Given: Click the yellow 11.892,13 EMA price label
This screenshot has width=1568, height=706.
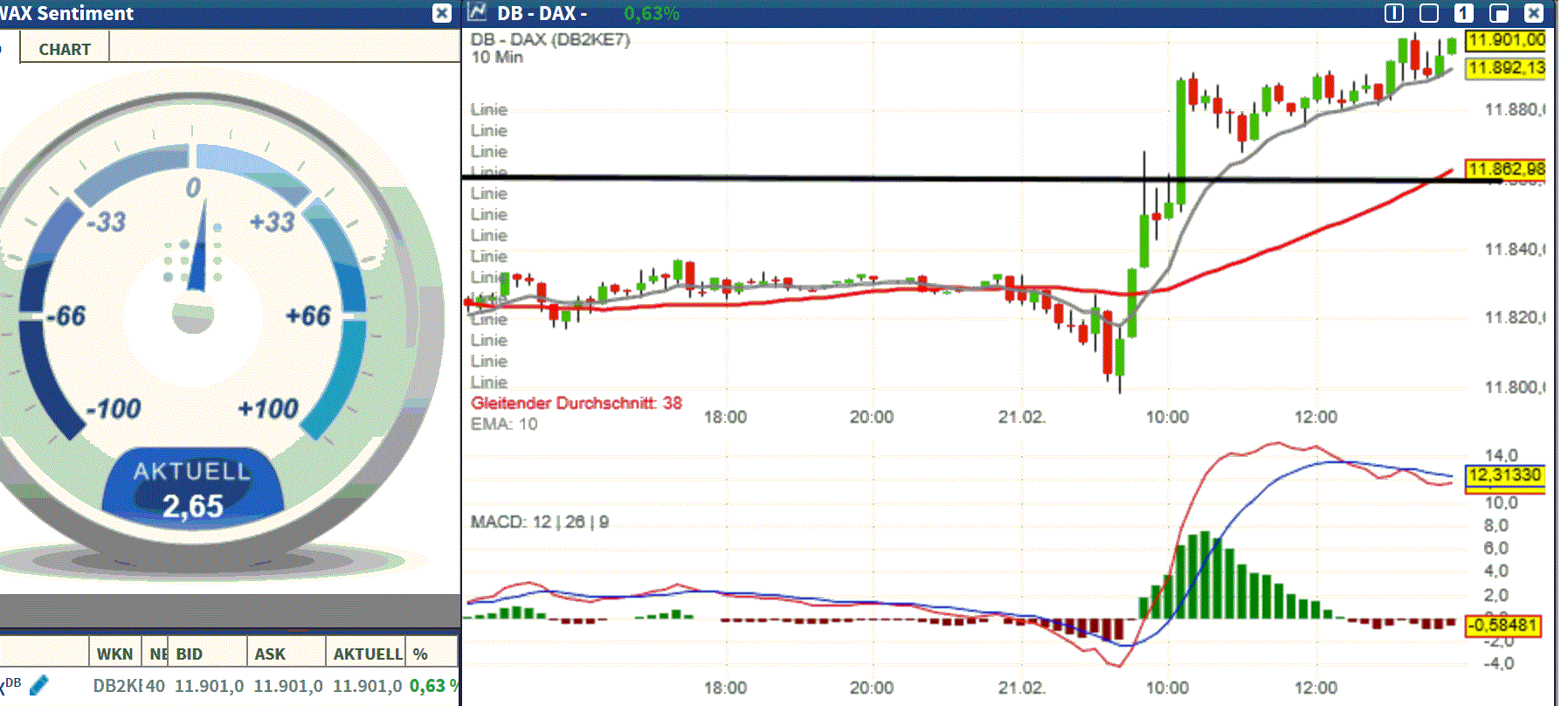Looking at the screenshot, I should 1506,67.
